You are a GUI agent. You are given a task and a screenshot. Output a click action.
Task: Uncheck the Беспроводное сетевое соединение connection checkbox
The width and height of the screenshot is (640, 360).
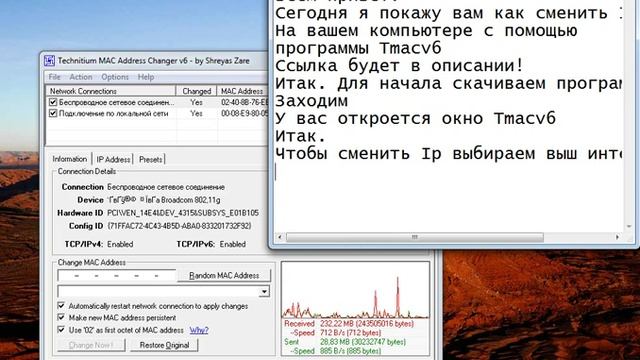tap(53, 102)
